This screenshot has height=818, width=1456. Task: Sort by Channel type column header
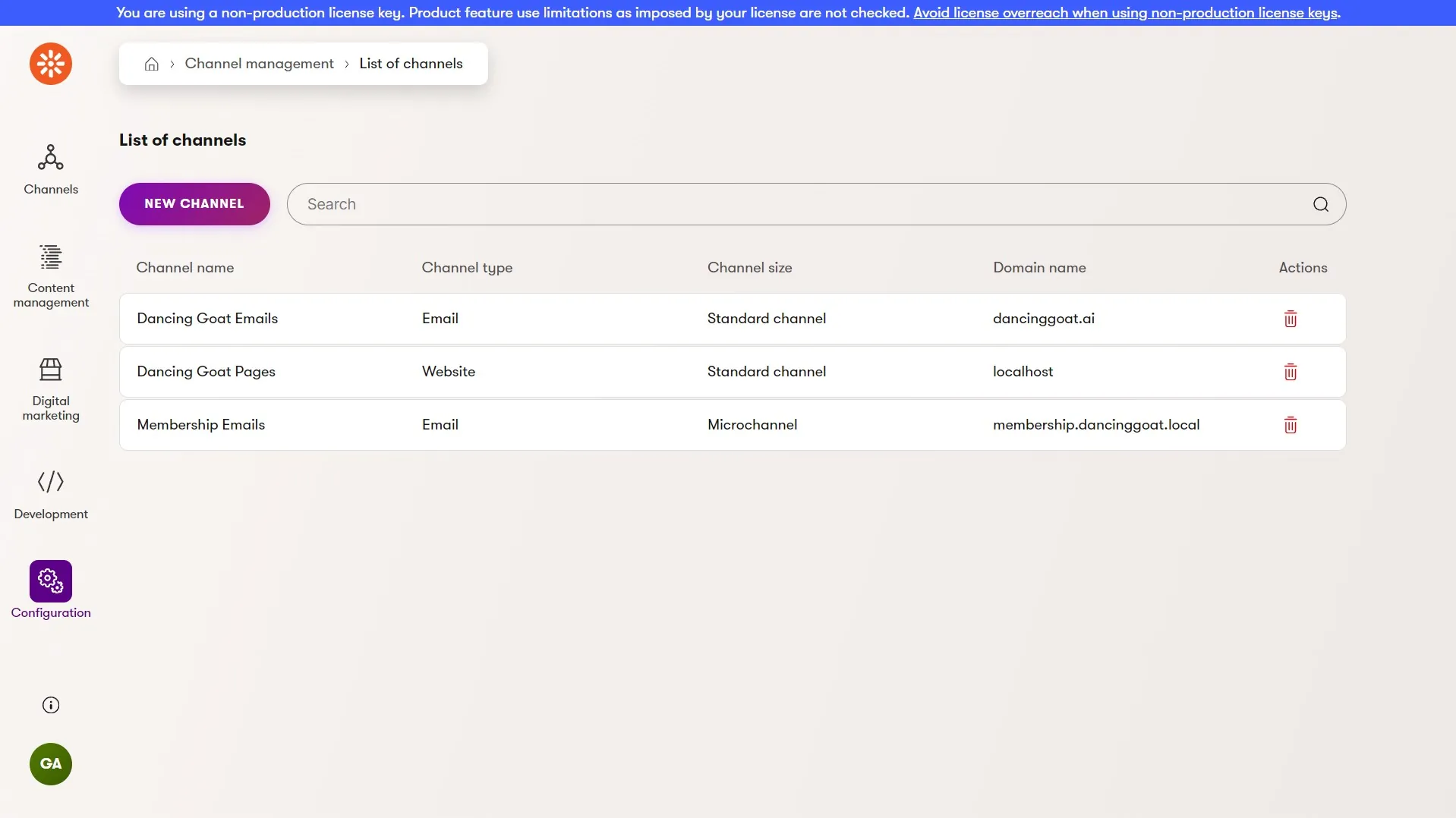coord(467,268)
